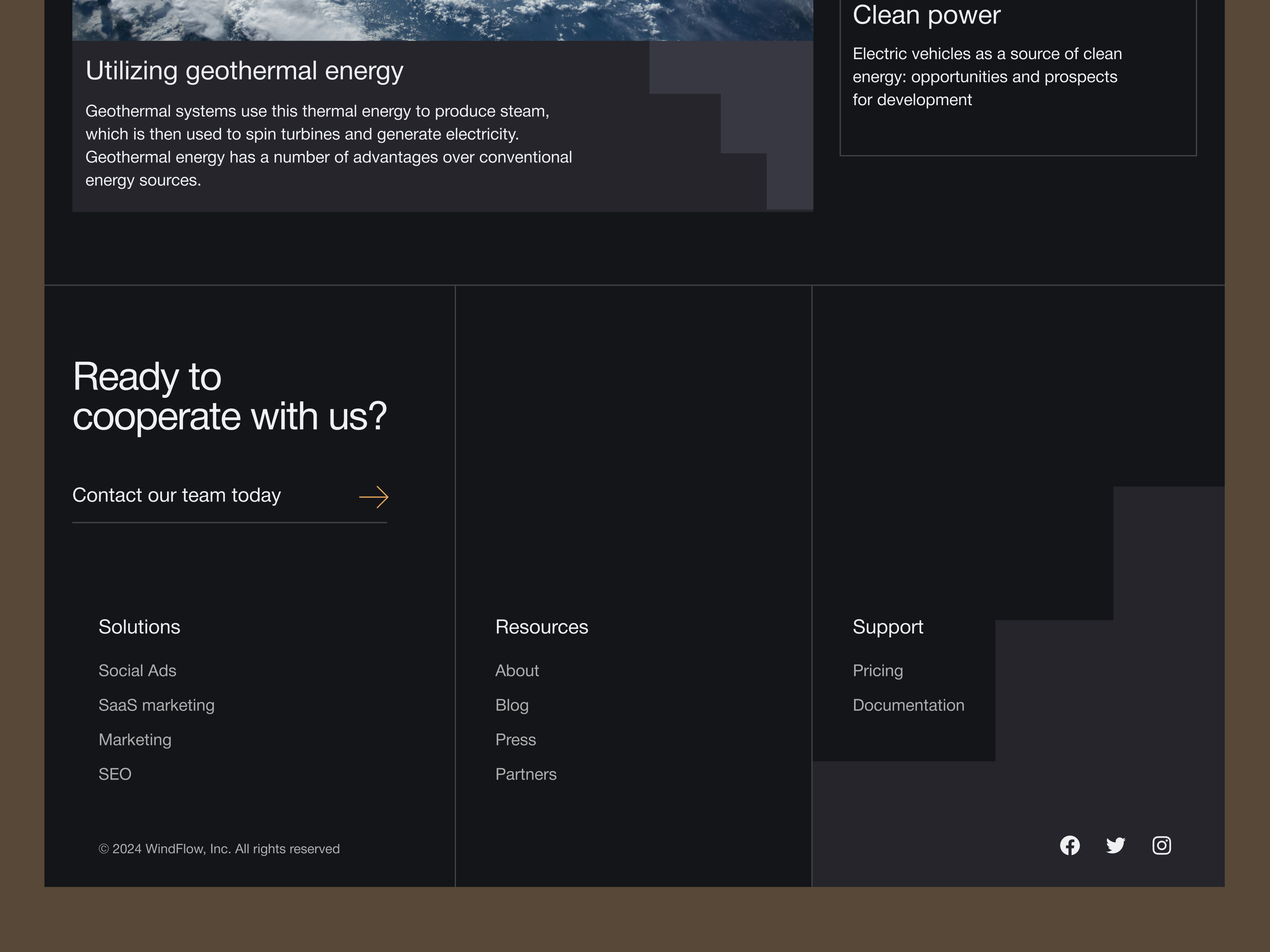Click the earth image thumbnail

[442, 19]
